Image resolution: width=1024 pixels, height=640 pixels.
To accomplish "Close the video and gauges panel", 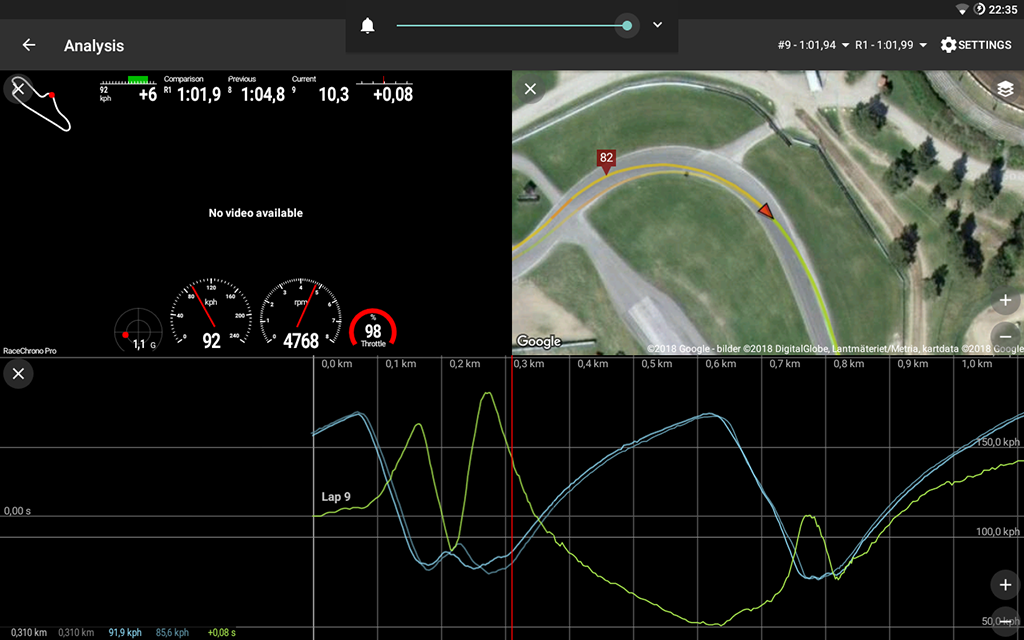I will (x=18, y=88).
